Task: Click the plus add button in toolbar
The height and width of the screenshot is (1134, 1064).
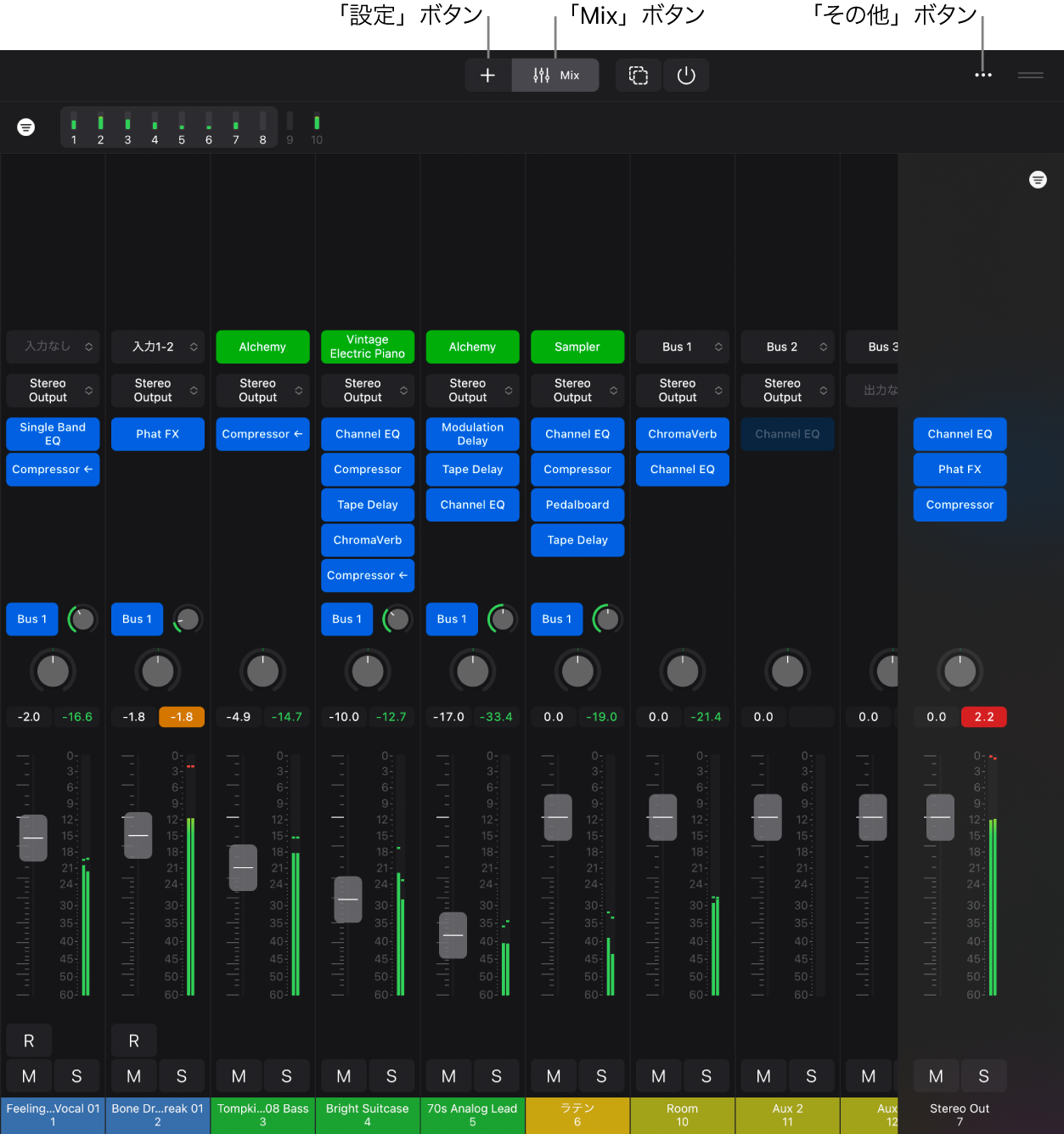Action: (487, 76)
